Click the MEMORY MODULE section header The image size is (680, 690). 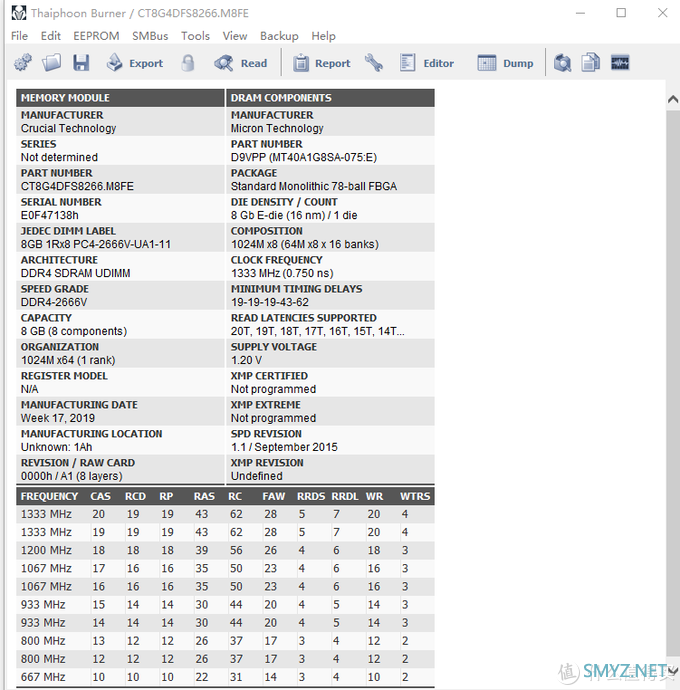coord(120,98)
